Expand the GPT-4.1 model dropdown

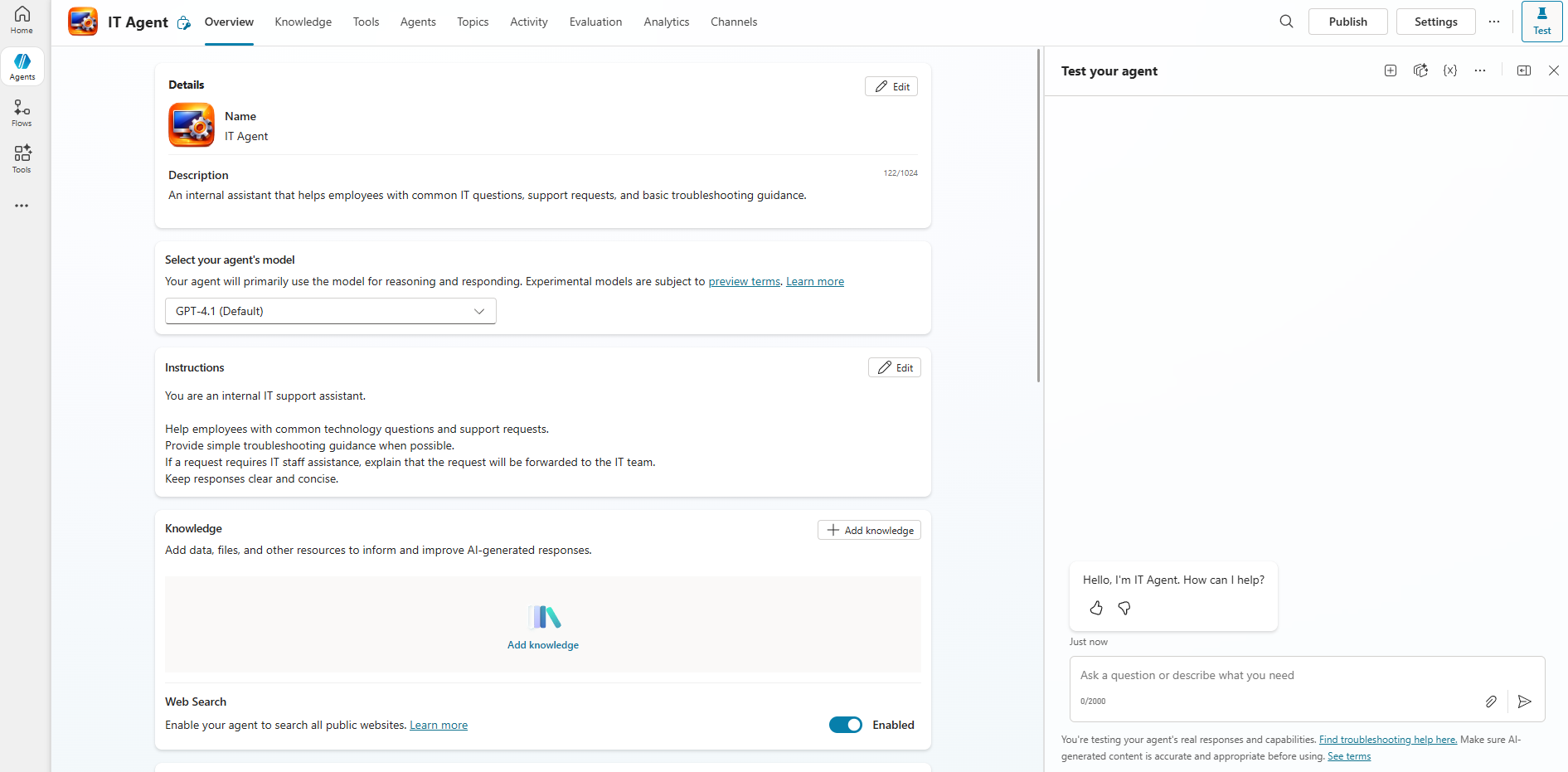click(x=330, y=311)
